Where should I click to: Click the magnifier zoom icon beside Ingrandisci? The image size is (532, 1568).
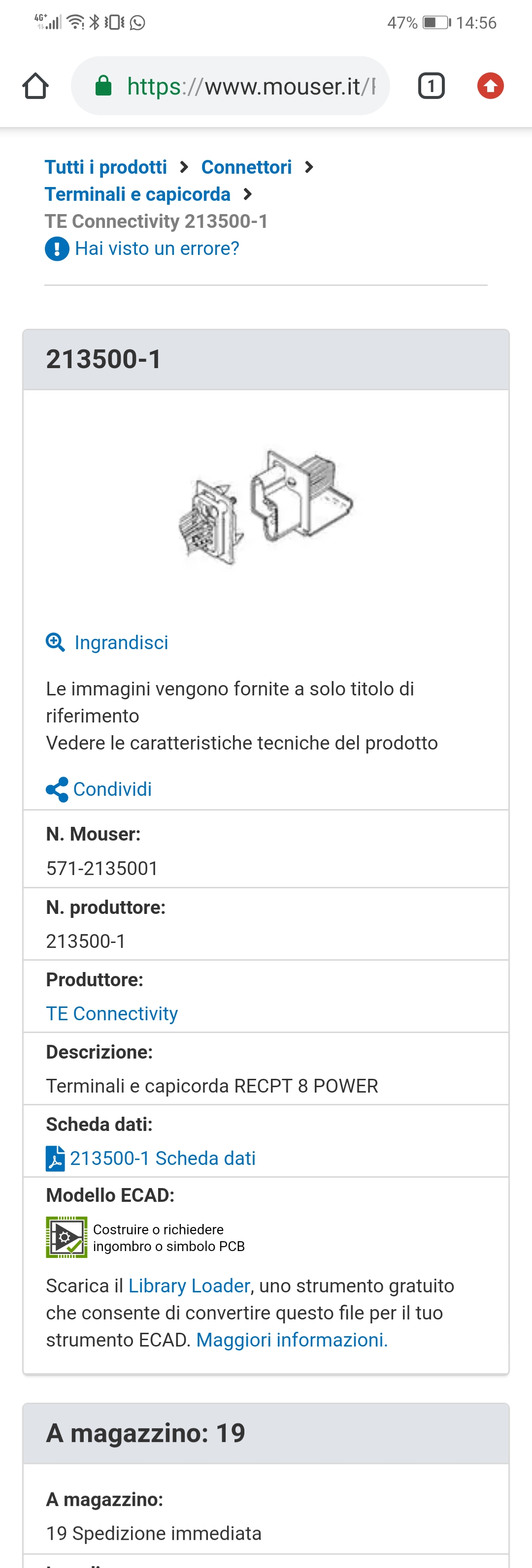[56, 642]
